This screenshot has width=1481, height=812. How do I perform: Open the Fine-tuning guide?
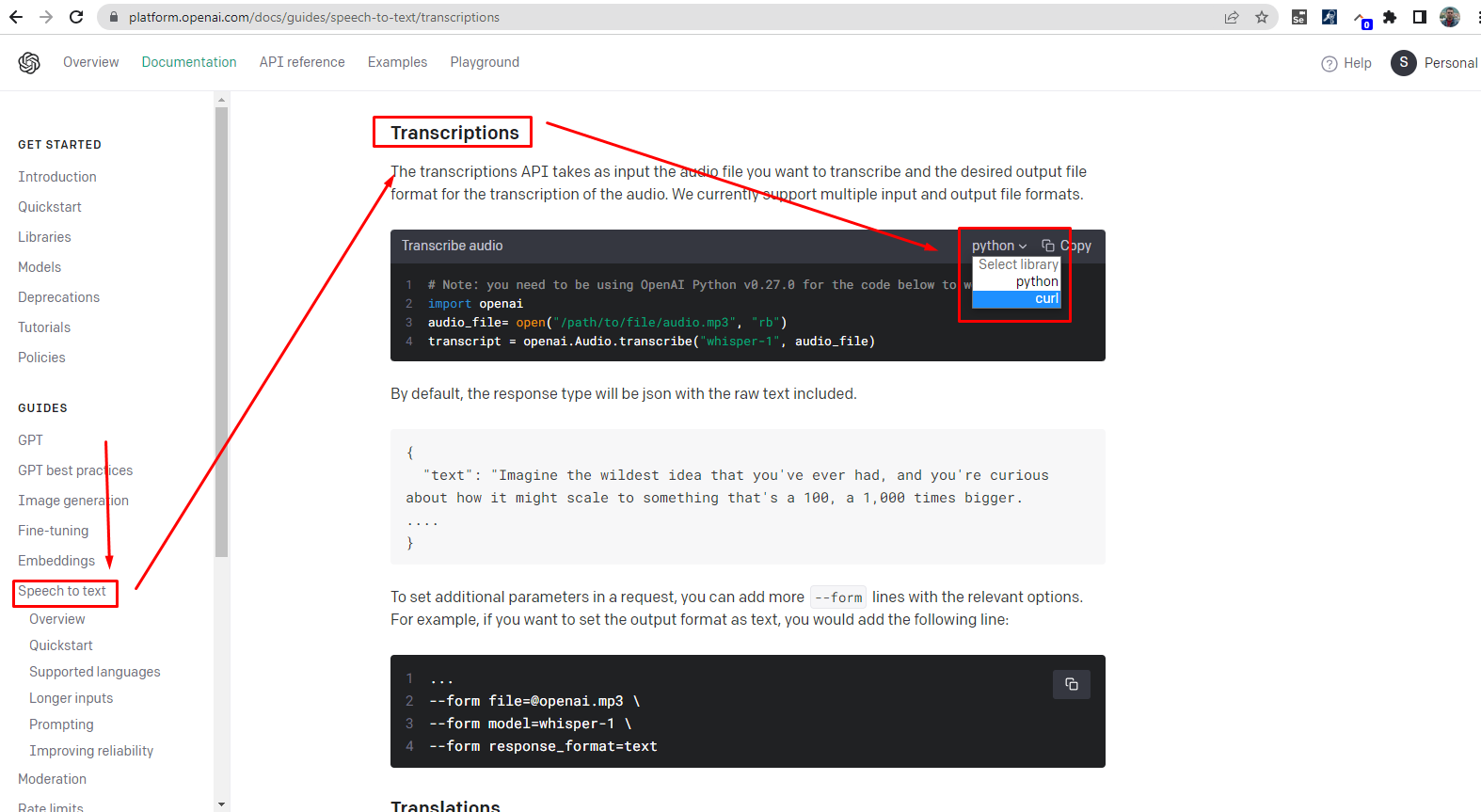(53, 531)
